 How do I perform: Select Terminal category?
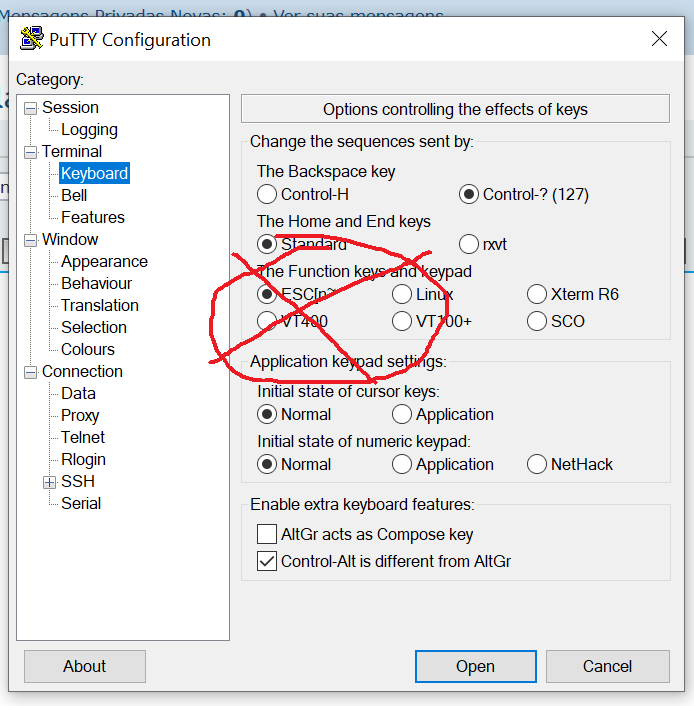pos(72,152)
